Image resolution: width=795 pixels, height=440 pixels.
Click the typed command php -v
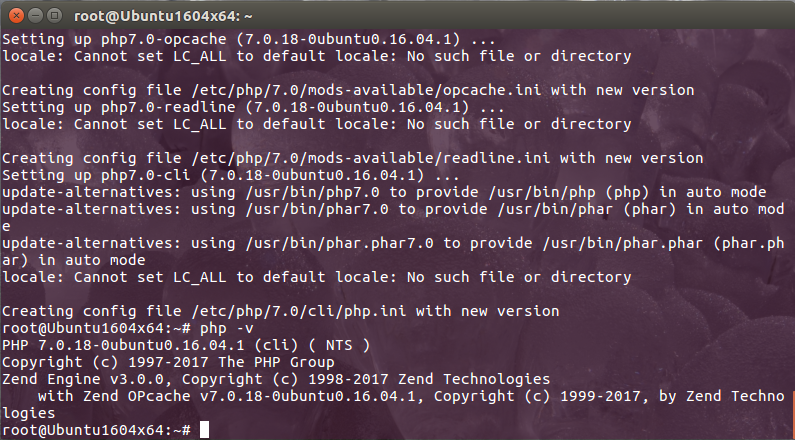pyautogui.click(x=227, y=328)
